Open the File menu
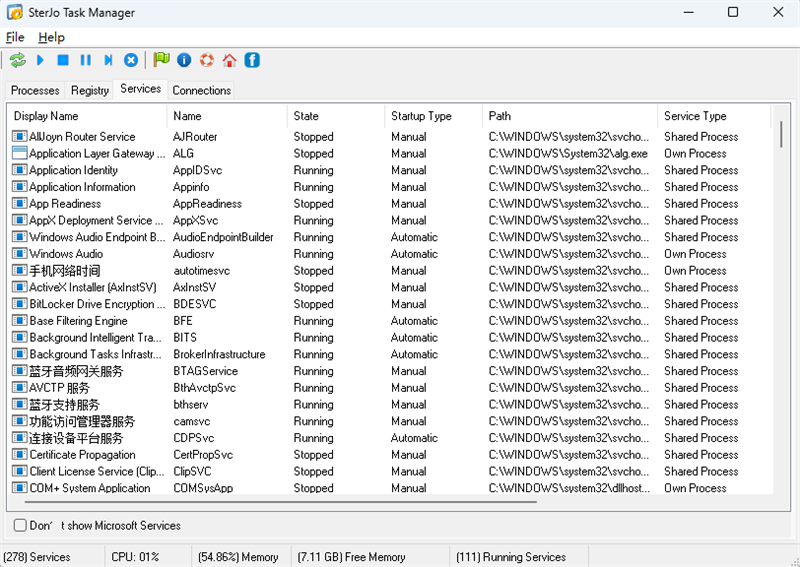Screen dimensions: 800x567 pyautogui.click(x=15, y=37)
